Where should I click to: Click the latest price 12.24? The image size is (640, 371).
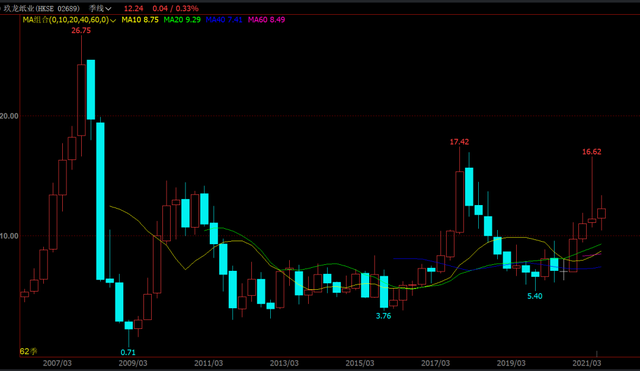point(133,8)
